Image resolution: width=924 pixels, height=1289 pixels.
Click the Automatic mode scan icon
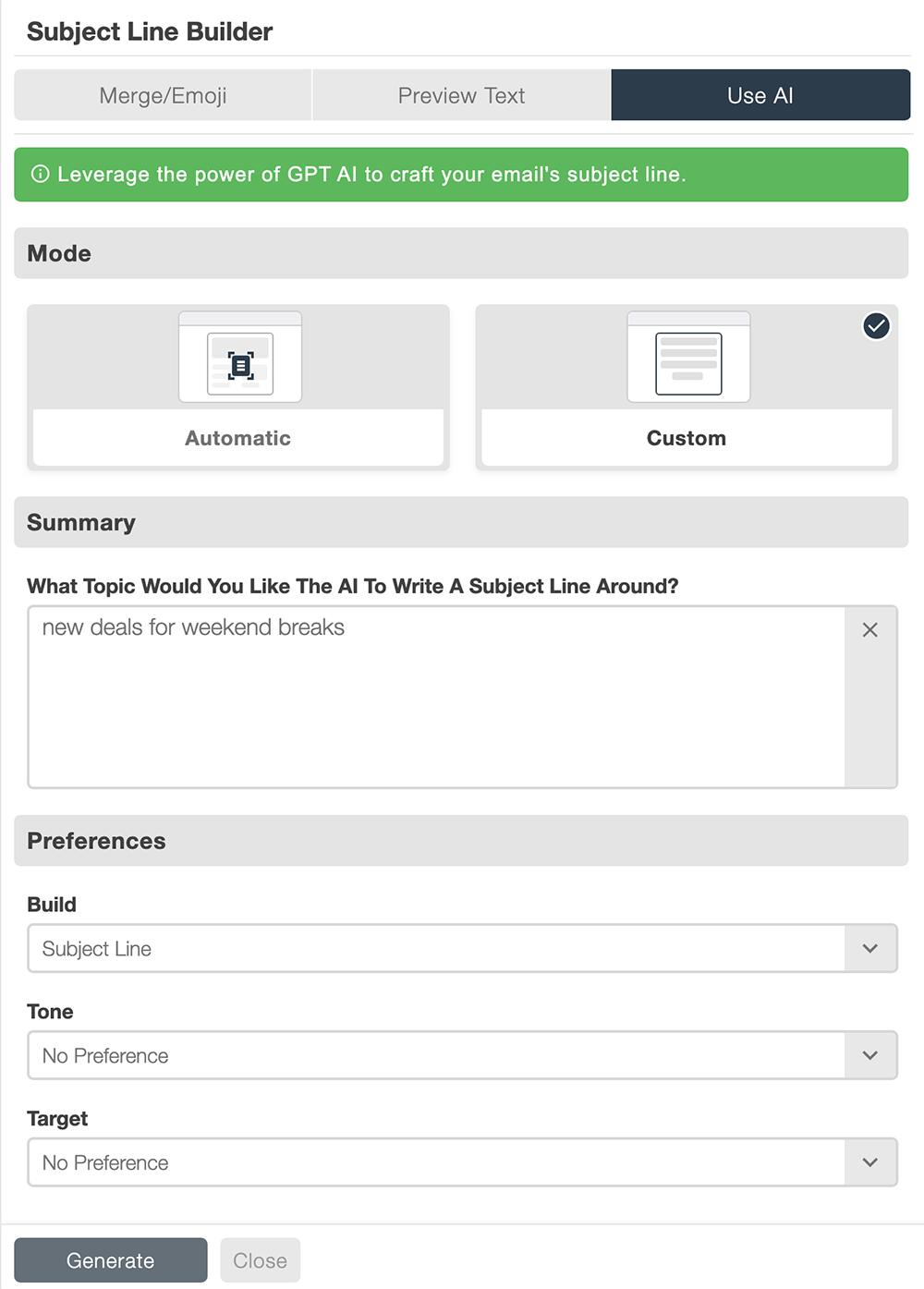pyautogui.click(x=240, y=364)
